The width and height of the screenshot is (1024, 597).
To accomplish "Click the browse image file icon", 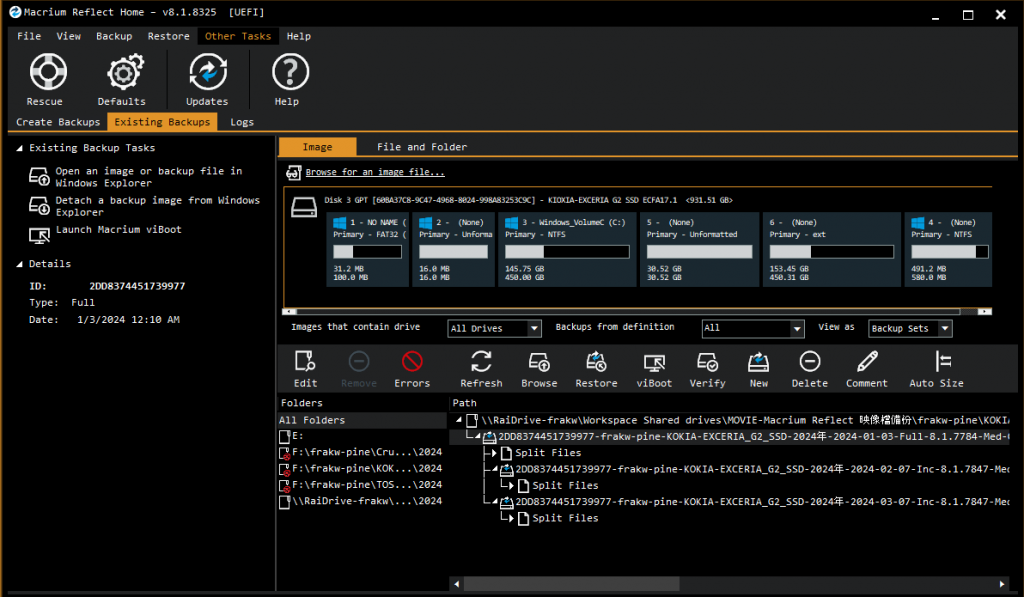I will (x=294, y=172).
